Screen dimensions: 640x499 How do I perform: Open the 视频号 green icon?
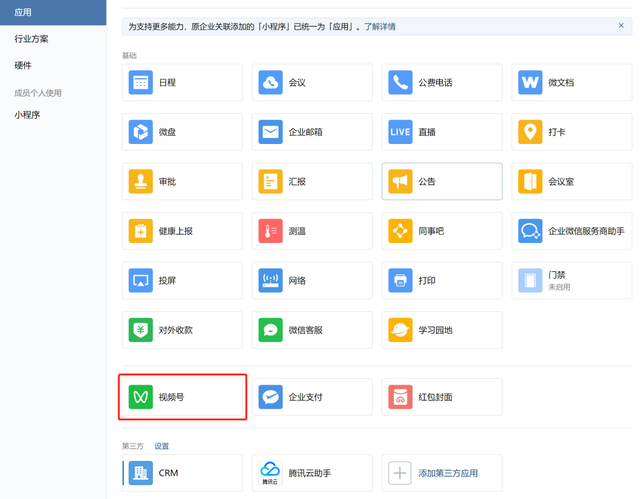pos(140,397)
